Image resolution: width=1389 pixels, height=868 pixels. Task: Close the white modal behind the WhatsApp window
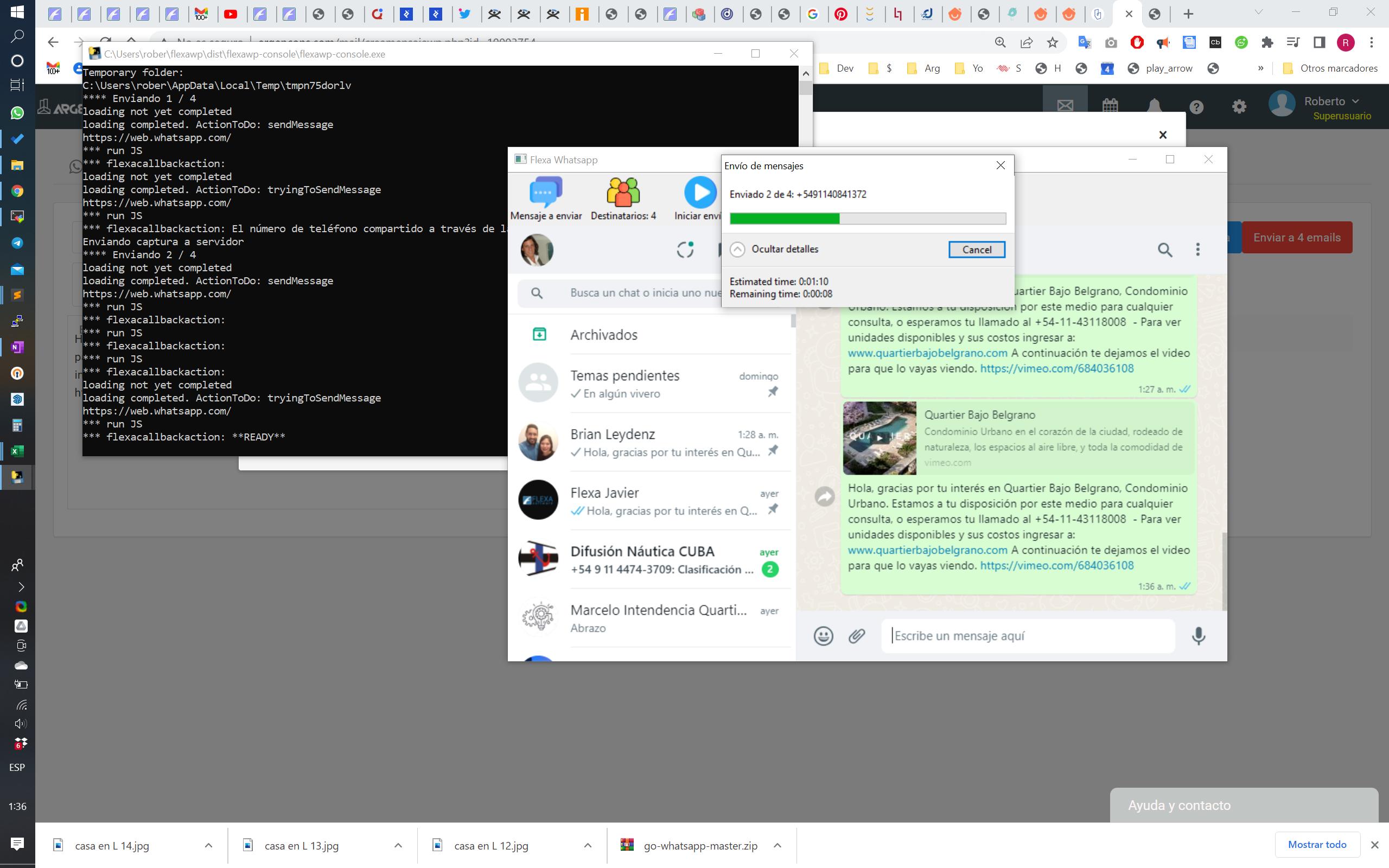[1163, 135]
